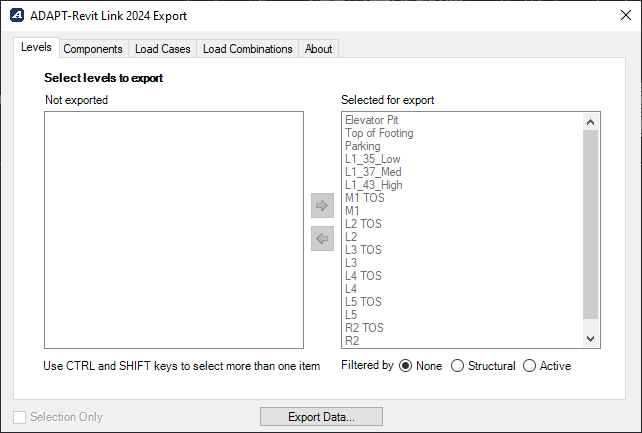Image resolution: width=642 pixels, height=433 pixels.
Task: Select the M1 TOS level item
Action: pos(365,198)
